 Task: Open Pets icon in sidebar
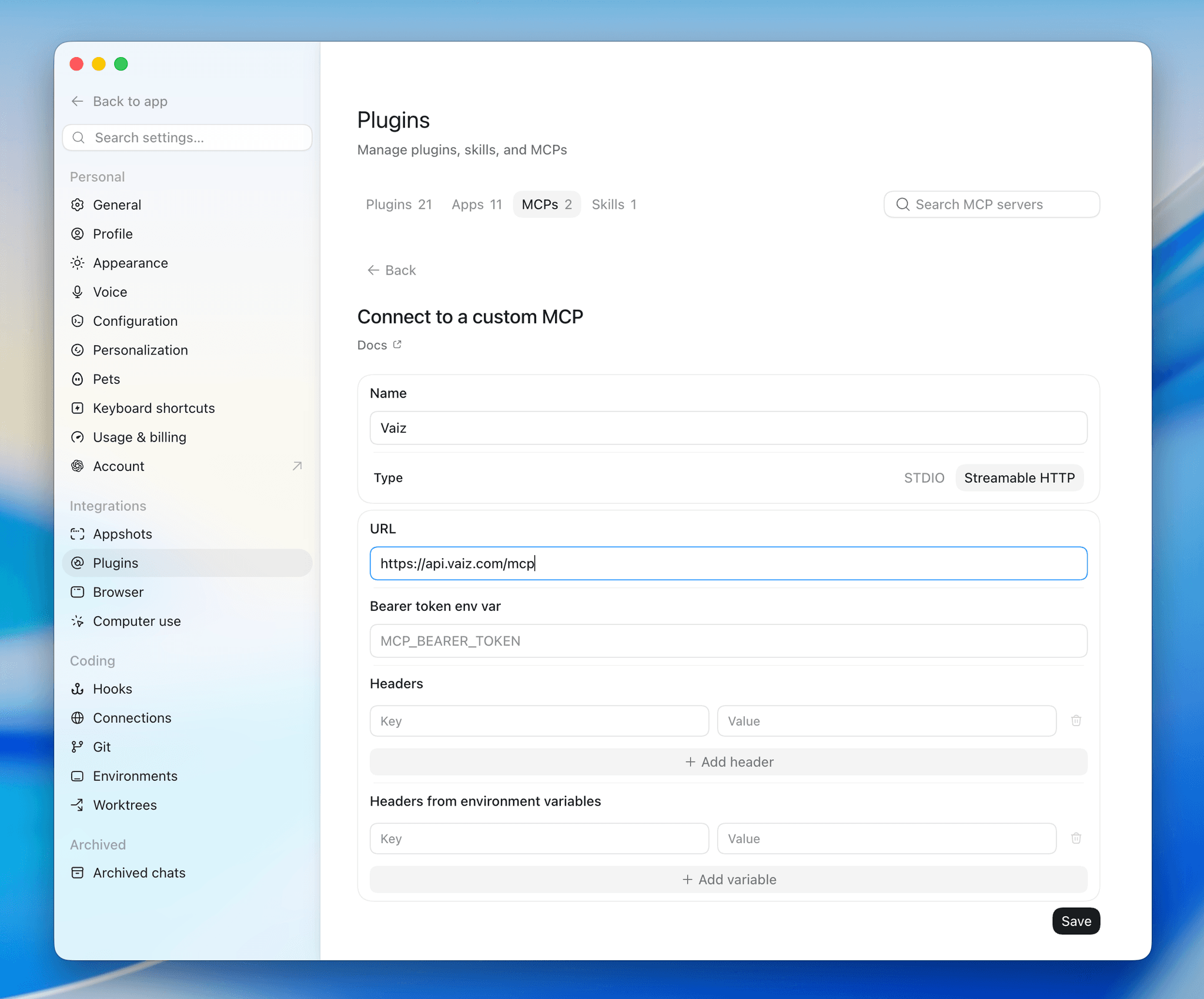pos(77,379)
